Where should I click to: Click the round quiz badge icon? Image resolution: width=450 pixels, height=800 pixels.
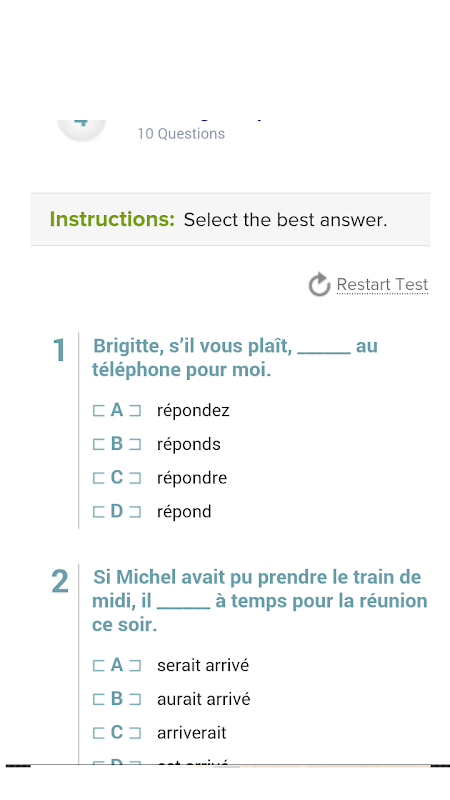coord(81,130)
